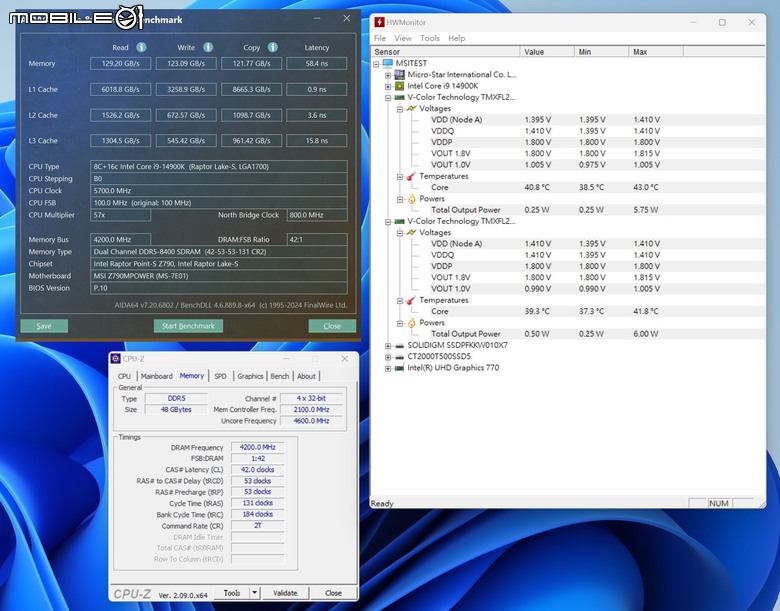Switch to the About tab in CPU-Z

pos(306,376)
